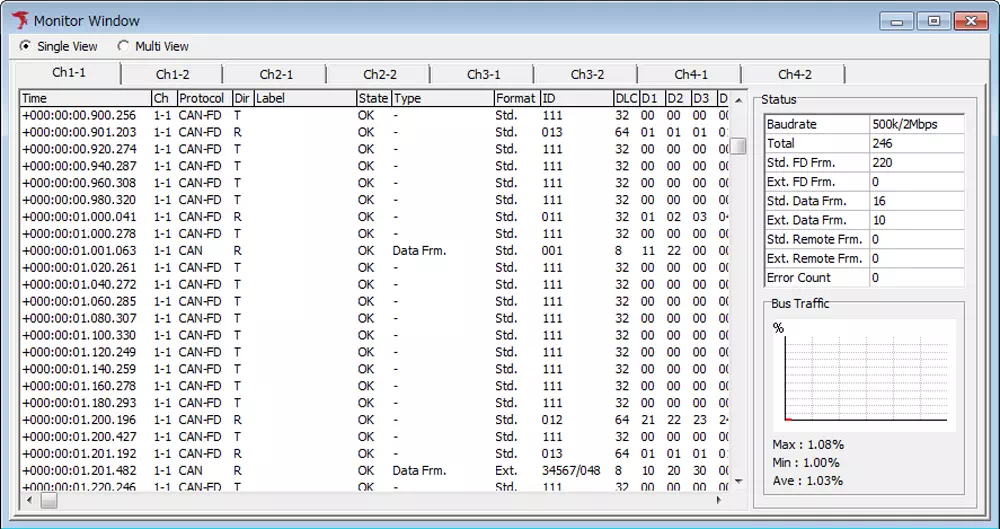1000x529 pixels.
Task: Maximize the Monitor Window
Action: (933, 20)
